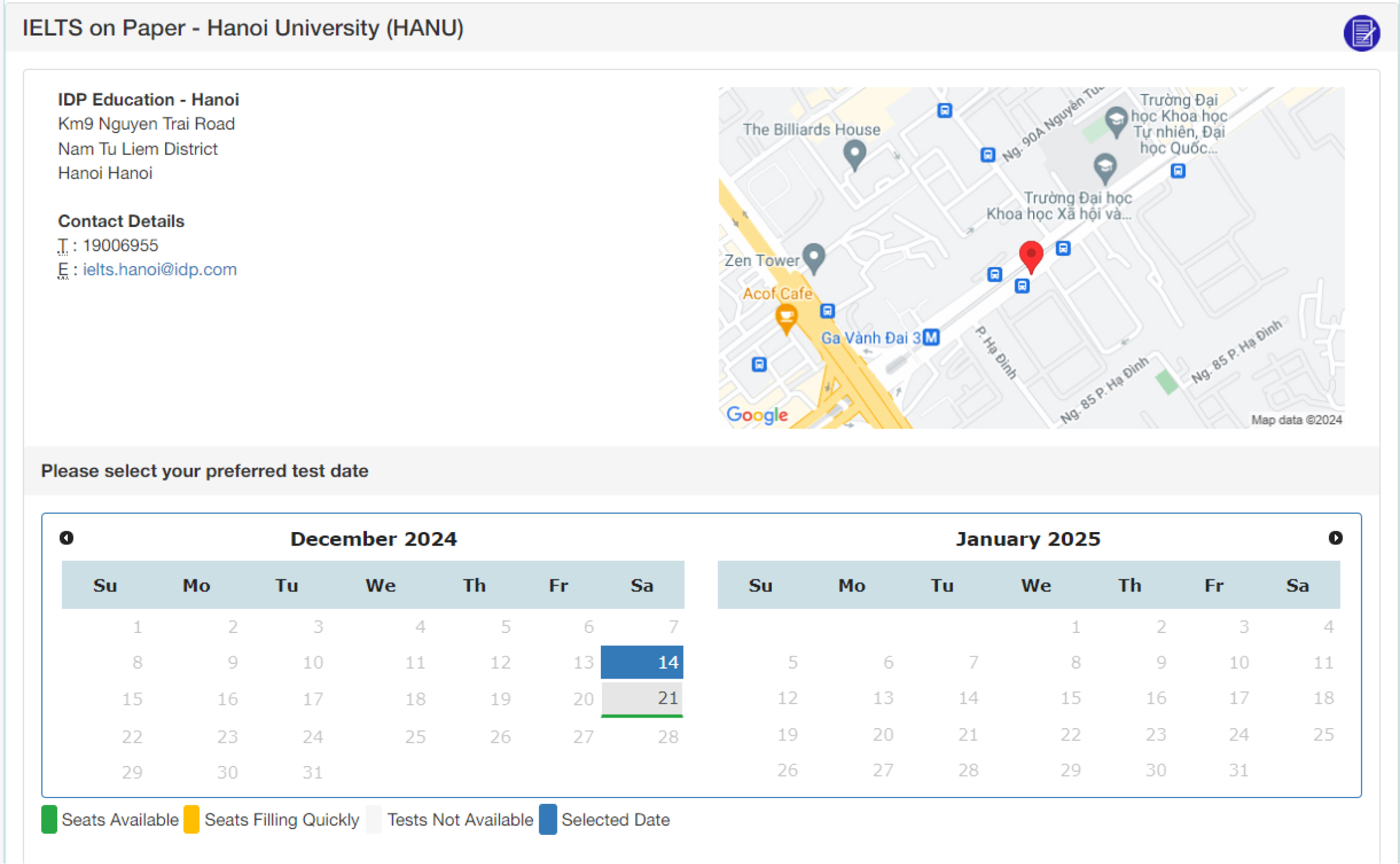This screenshot has width=1400, height=864.
Task: Click The Billiards House map marker
Action: (855, 155)
